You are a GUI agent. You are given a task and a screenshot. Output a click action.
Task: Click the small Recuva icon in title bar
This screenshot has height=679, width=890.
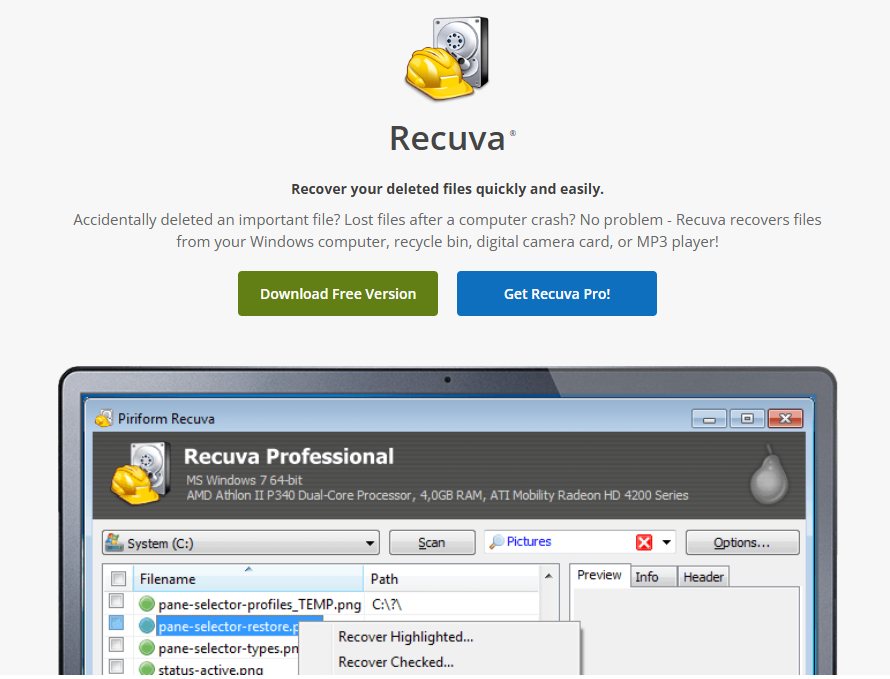point(104,419)
